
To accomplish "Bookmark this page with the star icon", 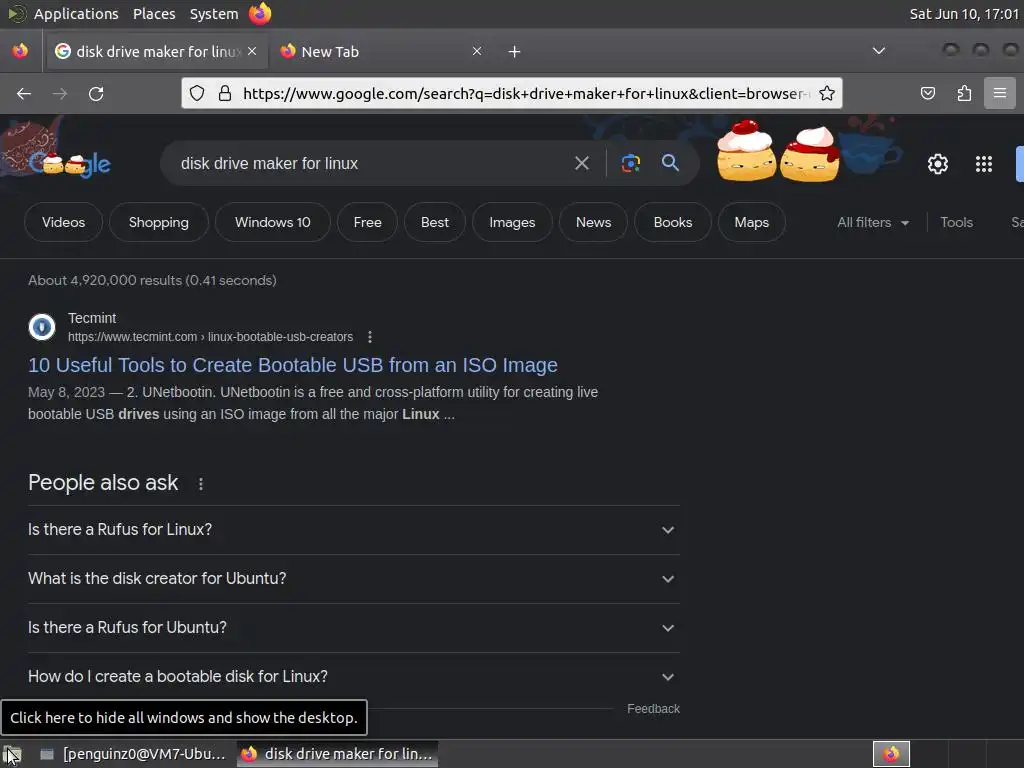I will click(827, 93).
